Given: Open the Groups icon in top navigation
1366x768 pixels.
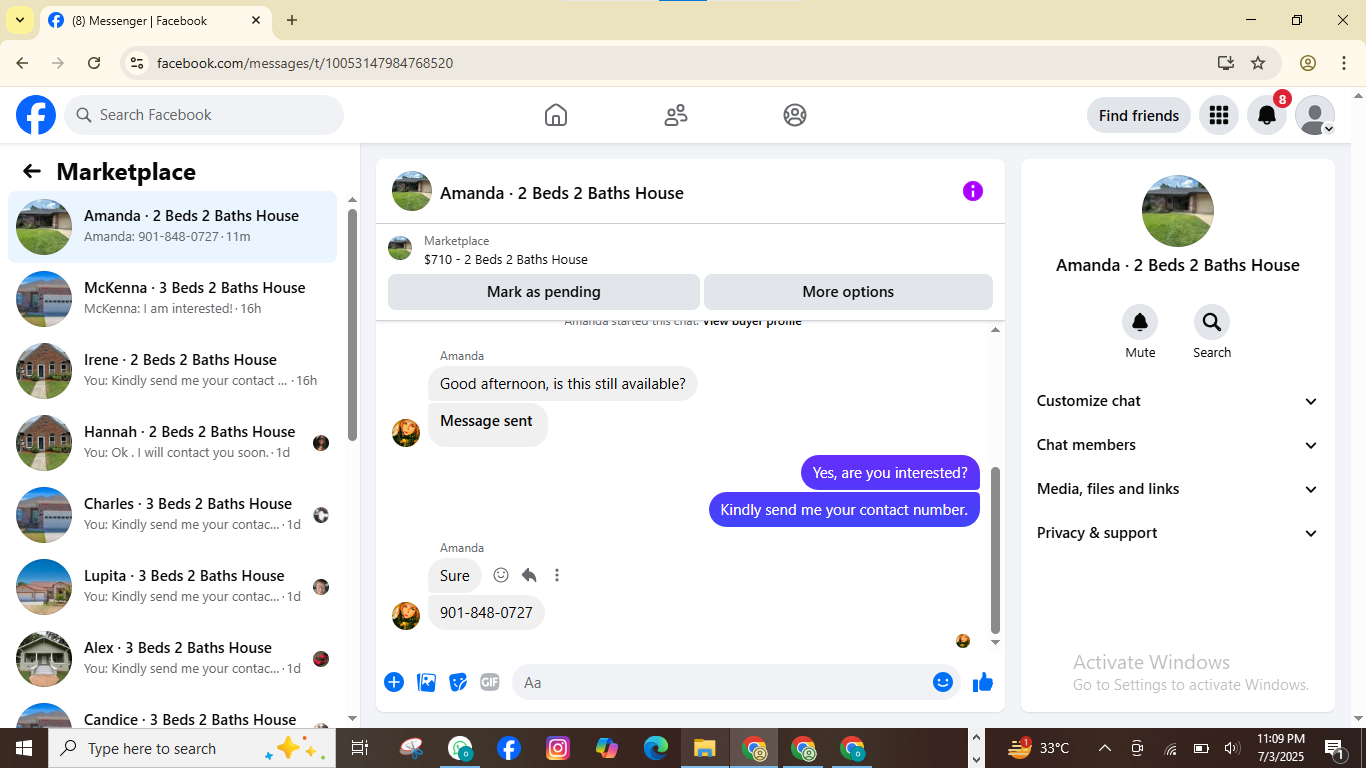Looking at the screenshot, I should [x=795, y=115].
